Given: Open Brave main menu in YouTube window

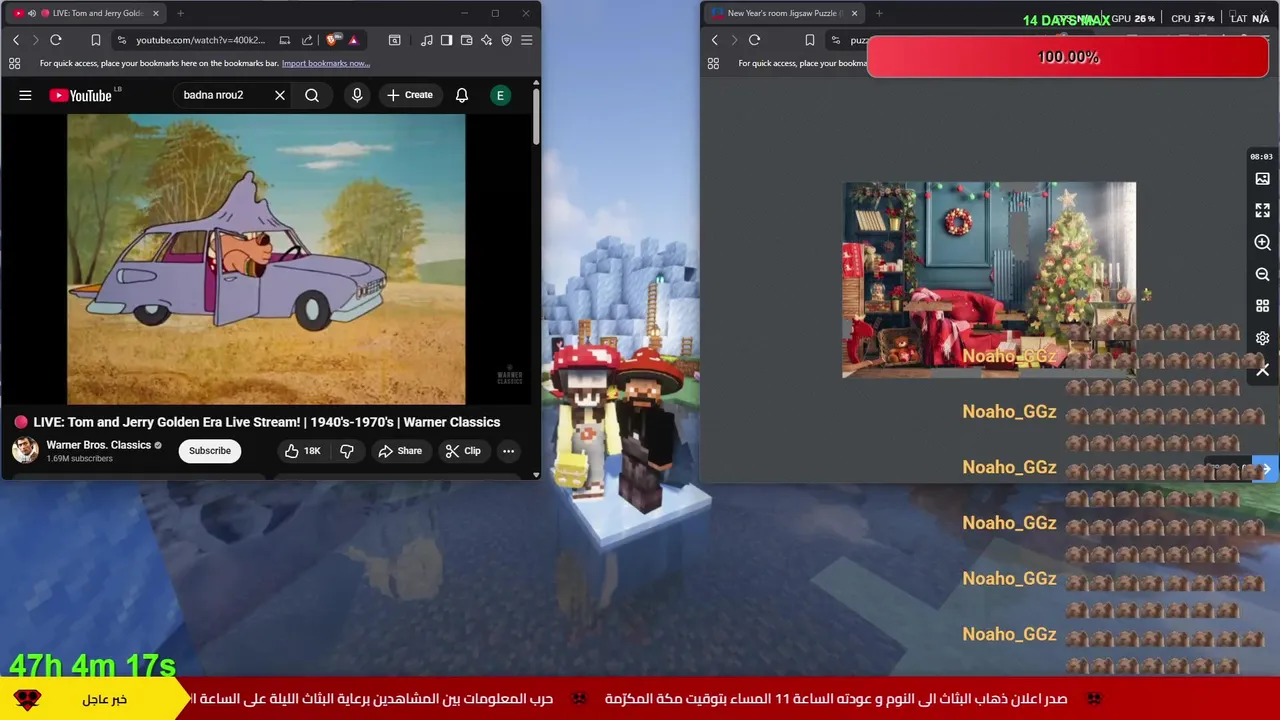Looking at the screenshot, I should click(527, 40).
